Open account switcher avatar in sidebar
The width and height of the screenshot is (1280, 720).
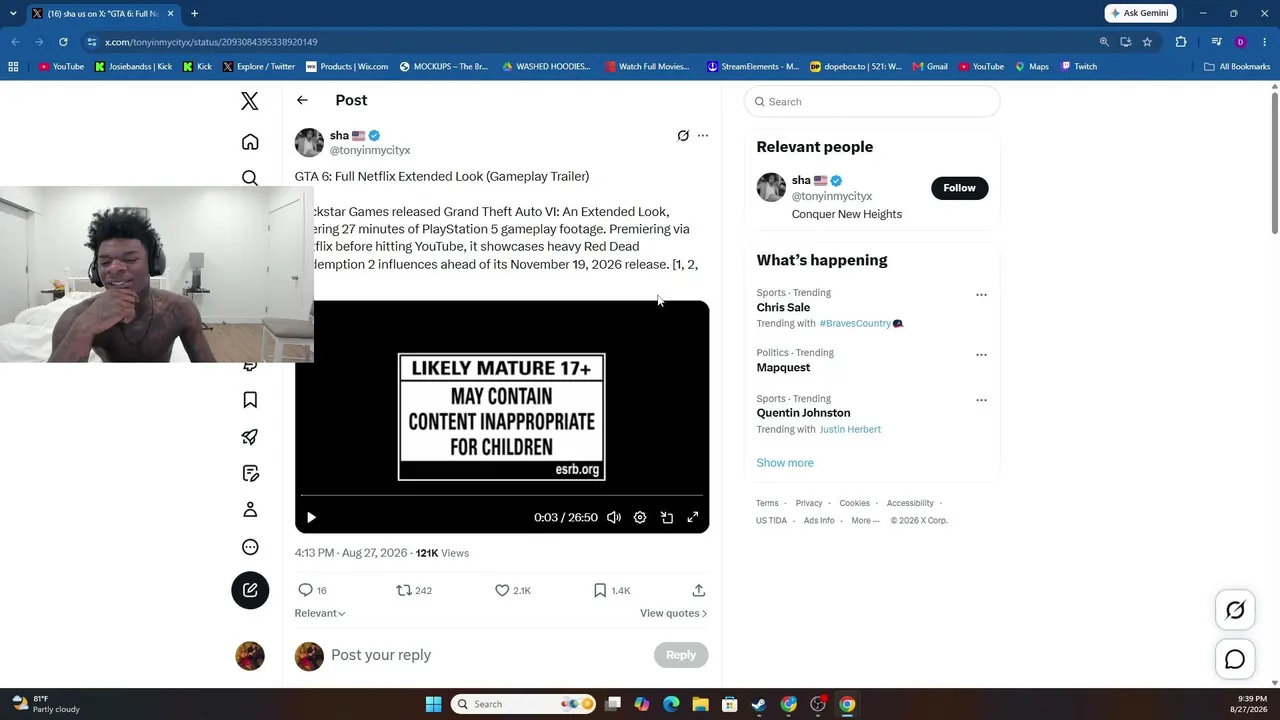point(250,656)
